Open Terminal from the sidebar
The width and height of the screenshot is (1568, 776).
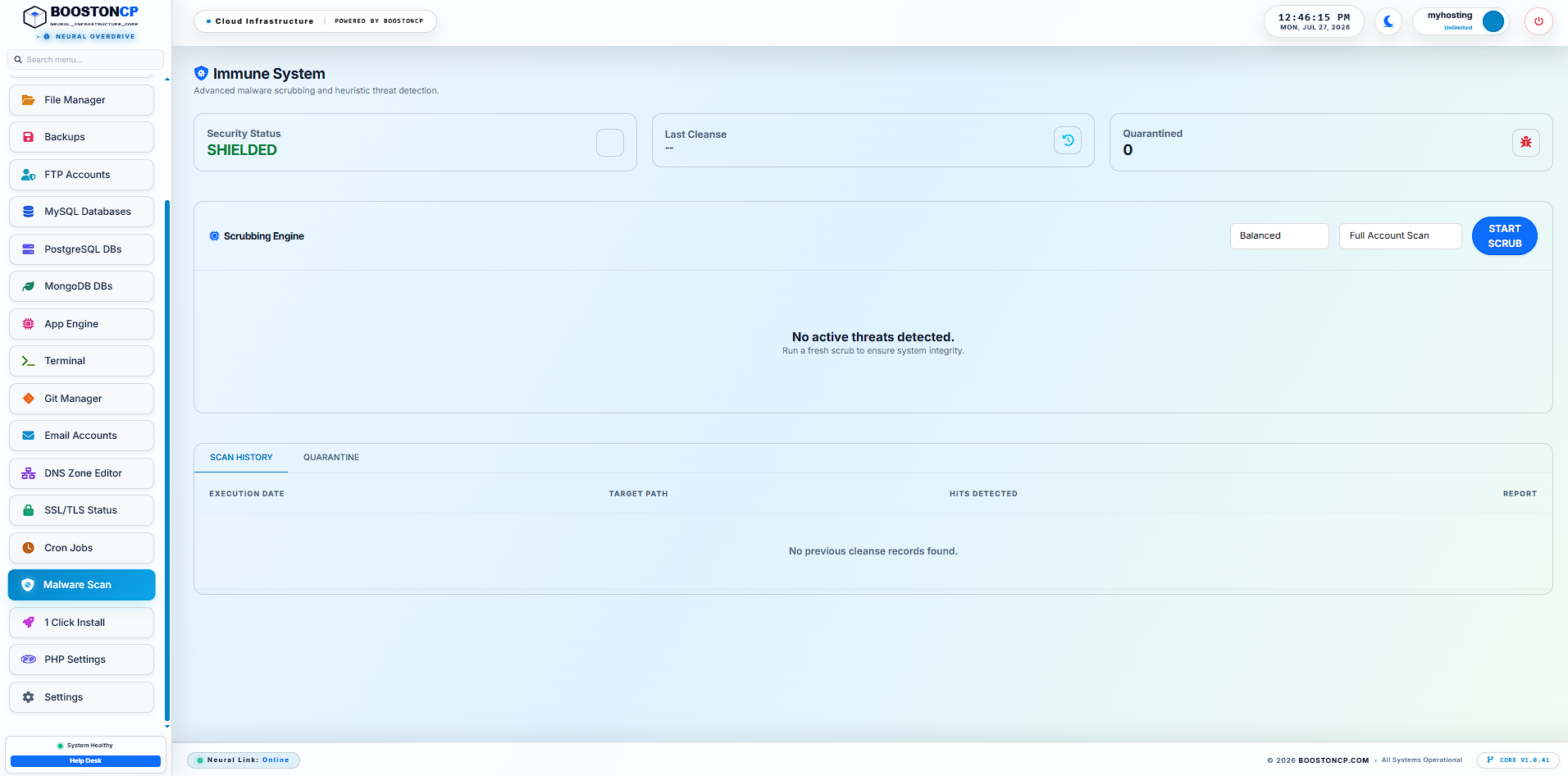[x=81, y=361]
